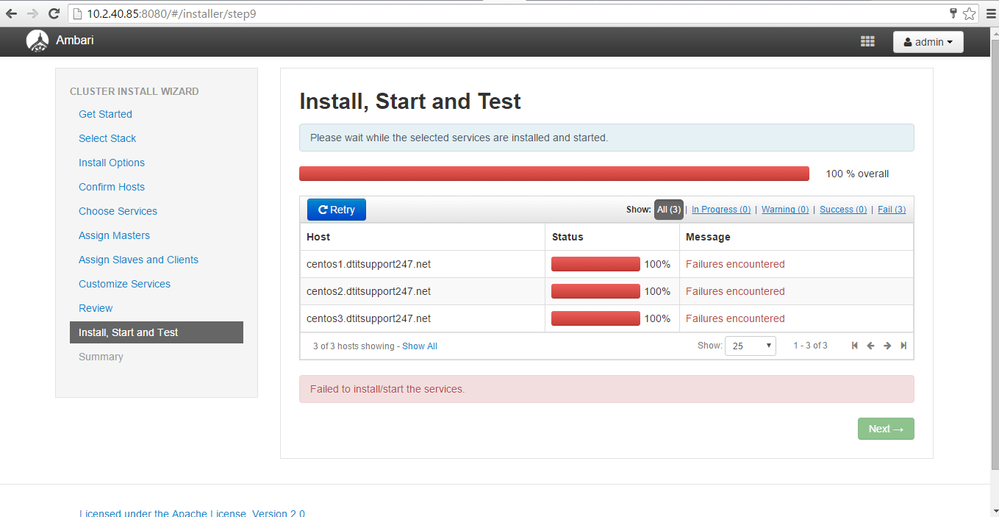Jump to first page of hosts
The image size is (999, 517).
855,346
